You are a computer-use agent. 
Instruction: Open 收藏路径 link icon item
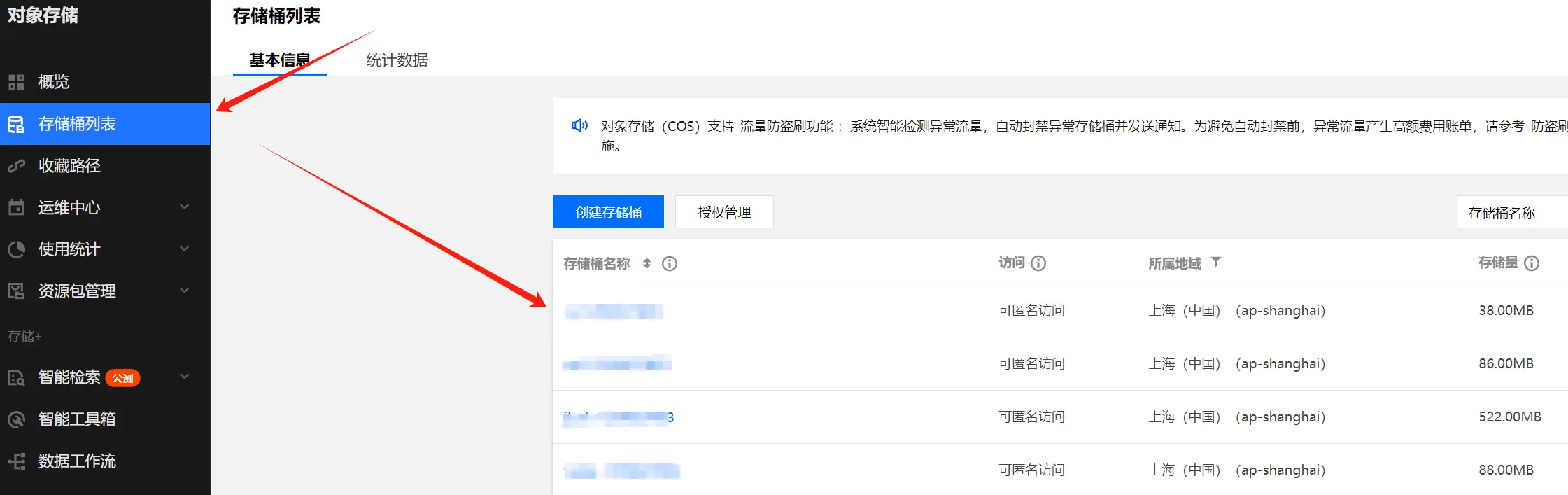point(16,166)
